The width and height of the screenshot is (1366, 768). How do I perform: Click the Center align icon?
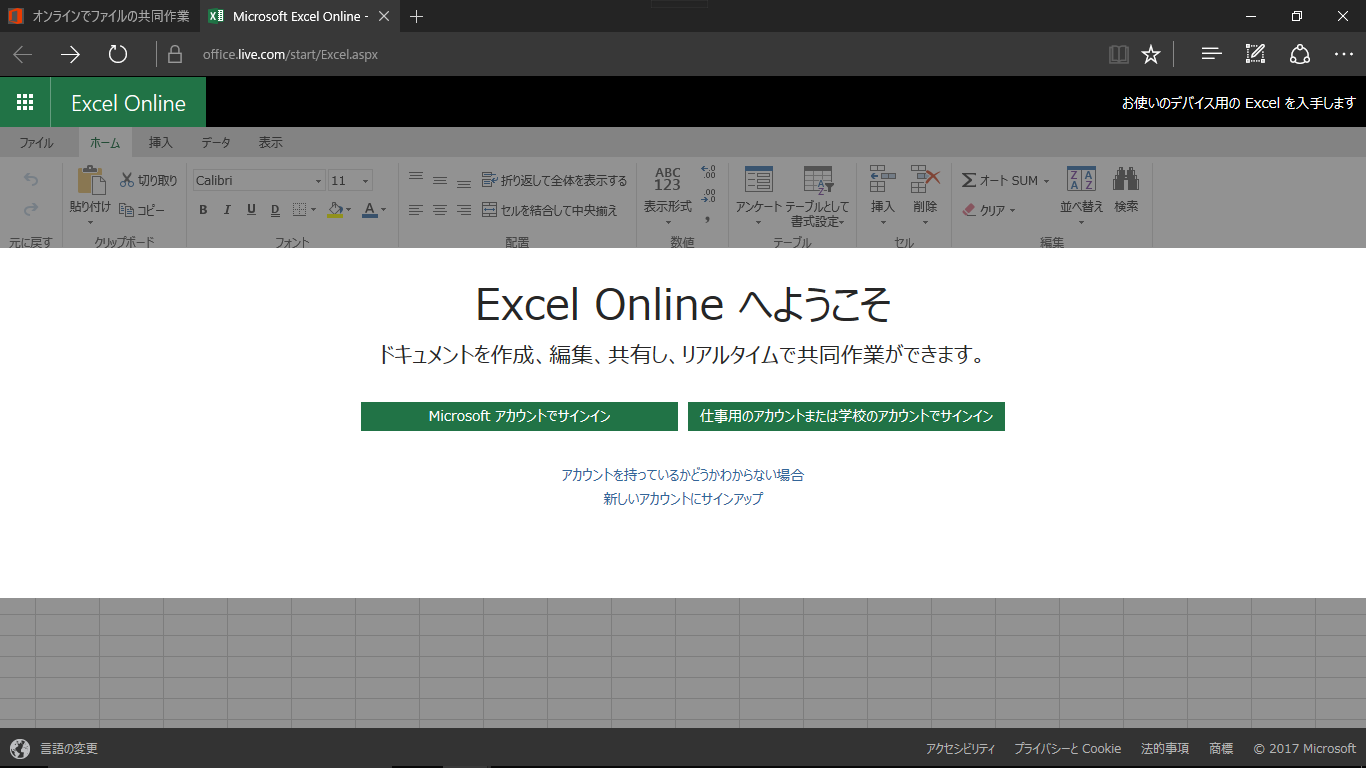[x=440, y=210]
